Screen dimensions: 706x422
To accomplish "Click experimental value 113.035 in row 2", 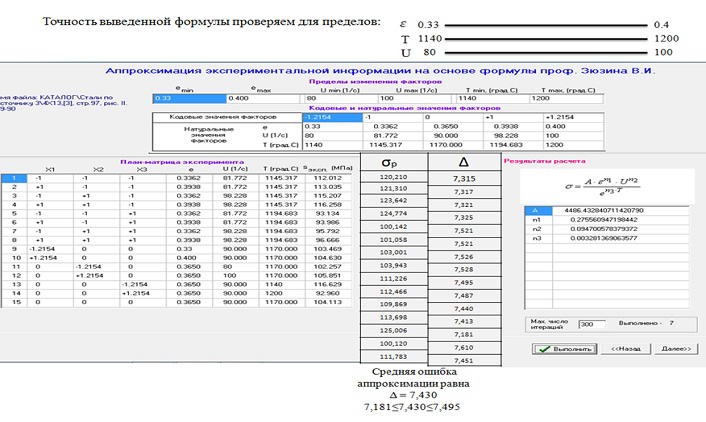I will click(328, 187).
